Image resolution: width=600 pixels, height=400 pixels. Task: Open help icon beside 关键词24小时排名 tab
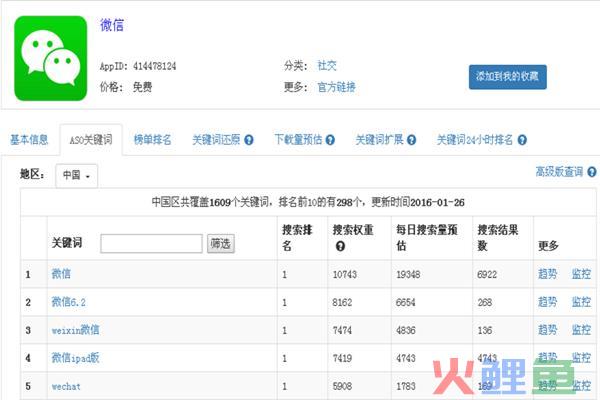pos(522,140)
